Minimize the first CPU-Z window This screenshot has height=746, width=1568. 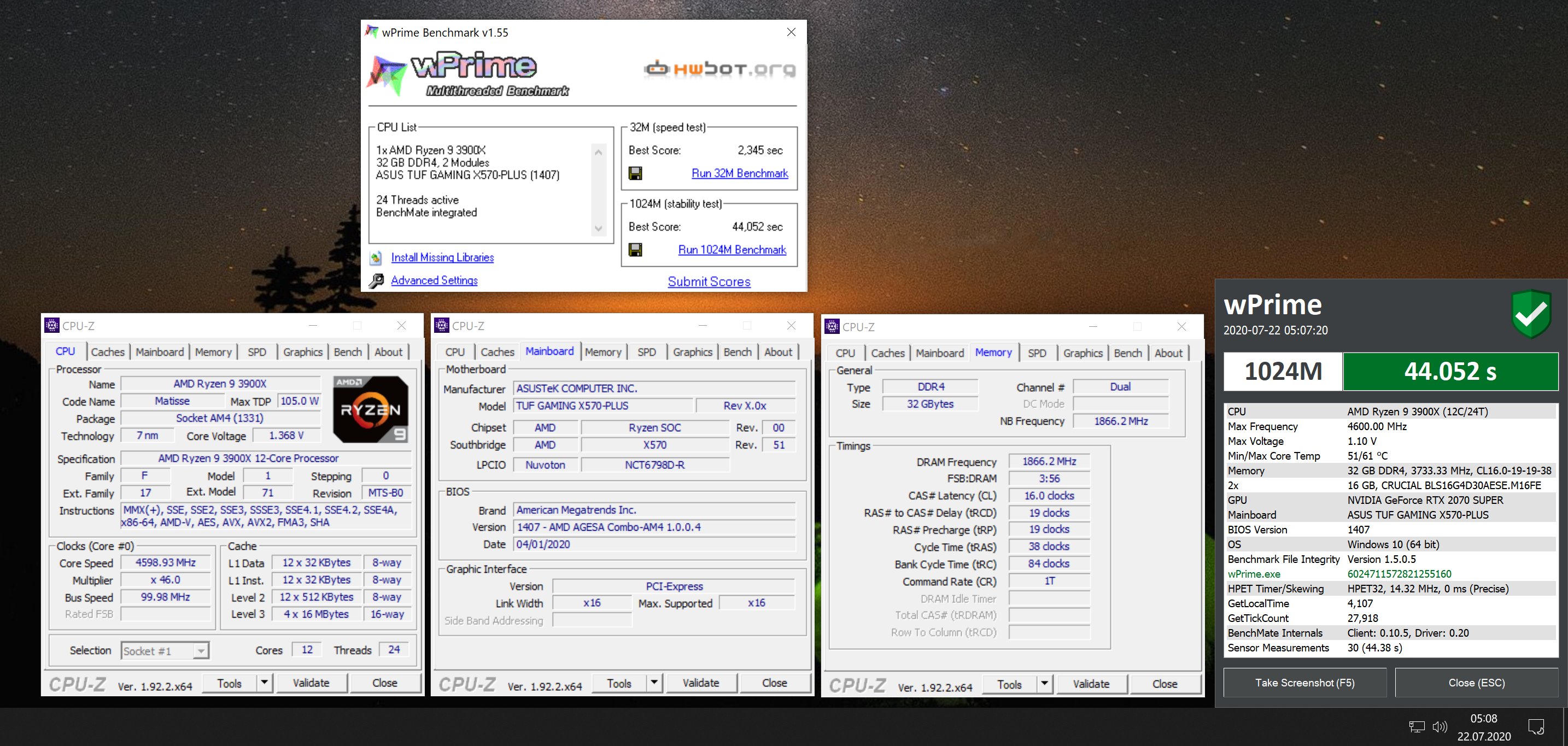point(313,326)
